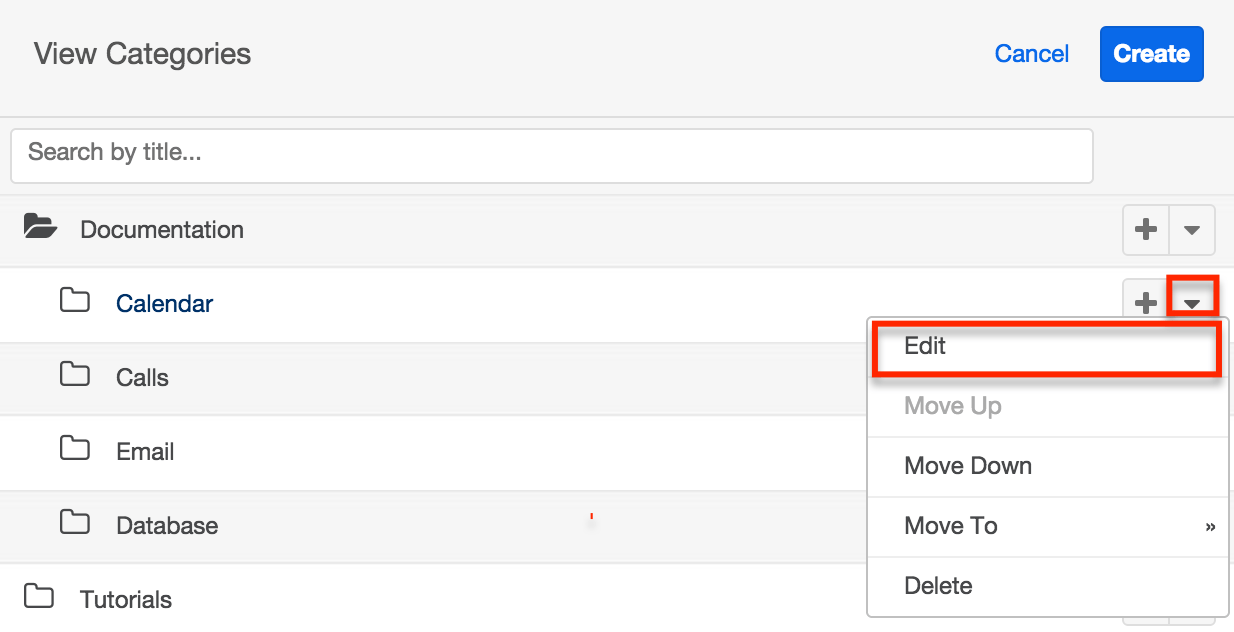
Task: Add a subcategory under Documentation using plus icon
Action: tap(1146, 229)
